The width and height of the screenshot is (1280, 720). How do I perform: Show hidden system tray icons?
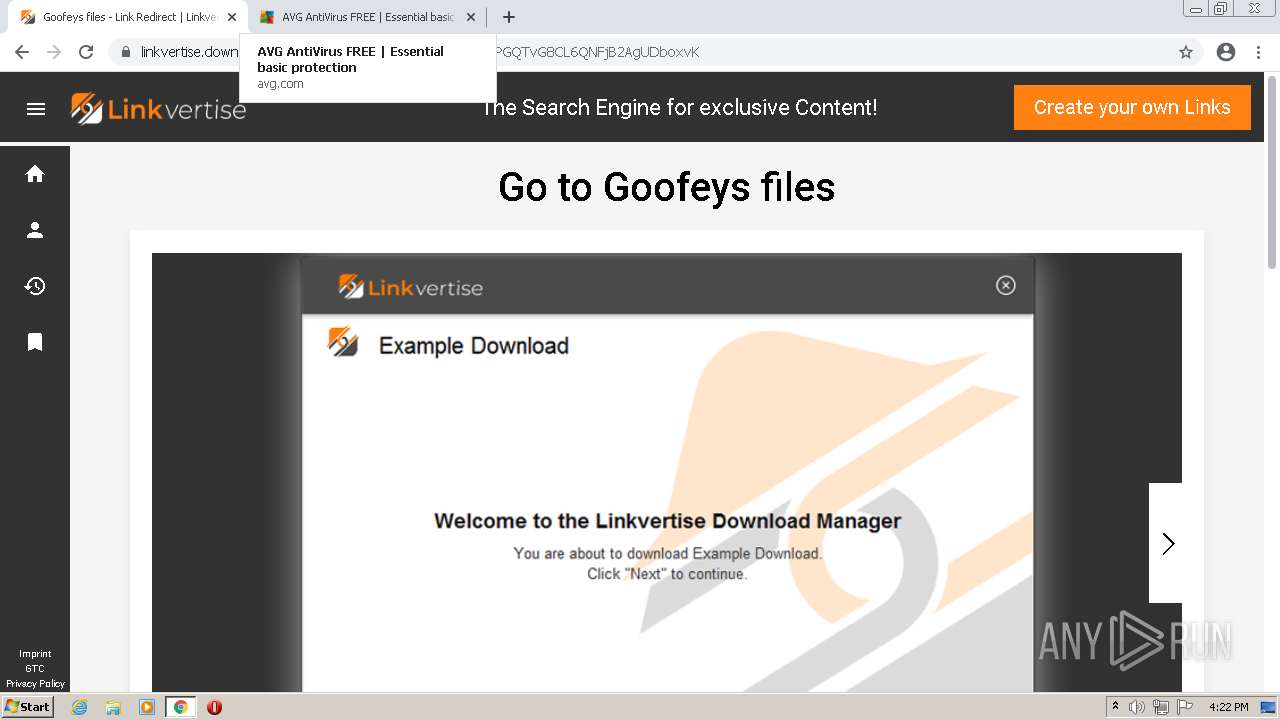pos(1115,707)
